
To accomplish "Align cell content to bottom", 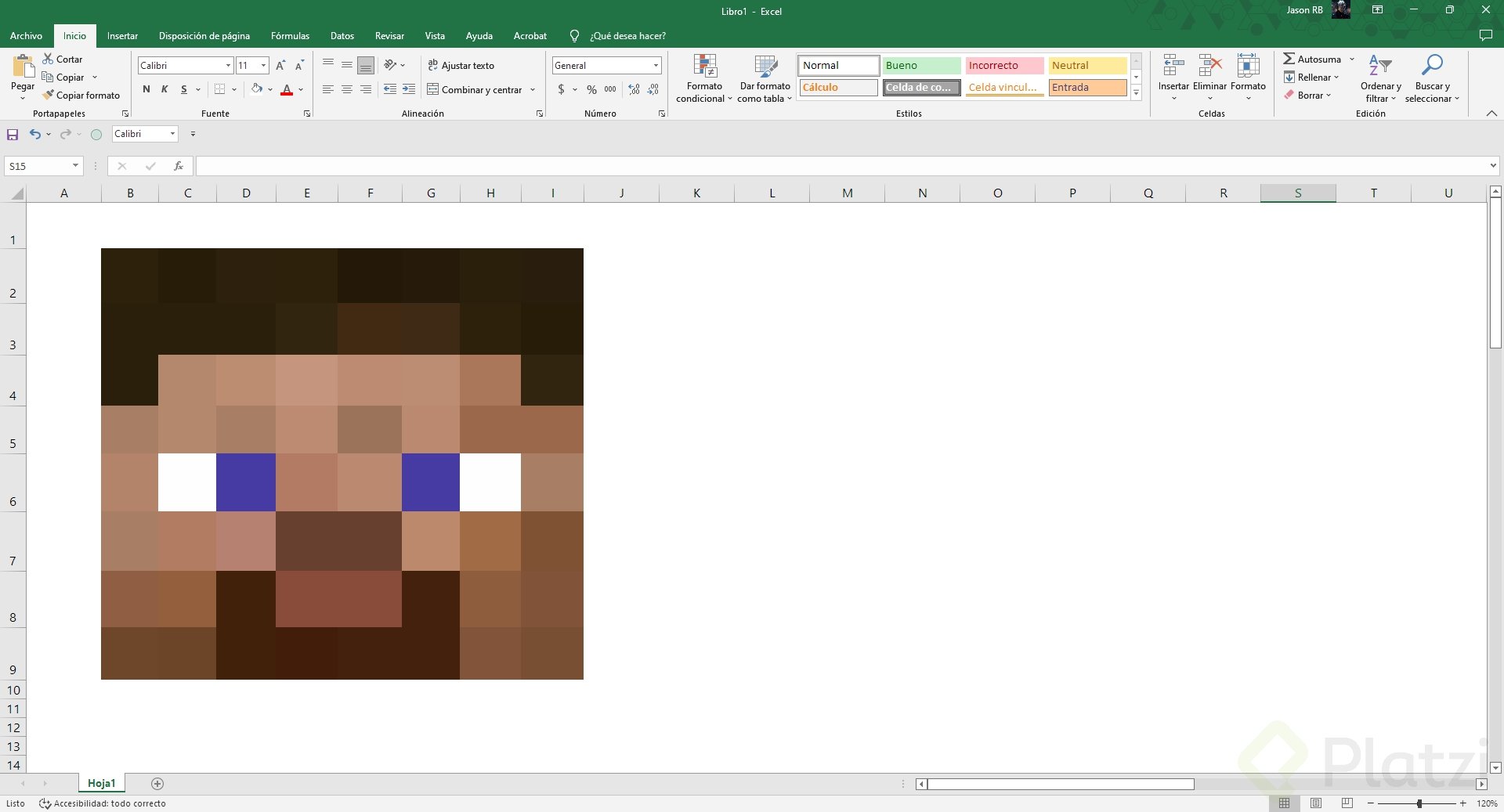I will pyautogui.click(x=366, y=65).
